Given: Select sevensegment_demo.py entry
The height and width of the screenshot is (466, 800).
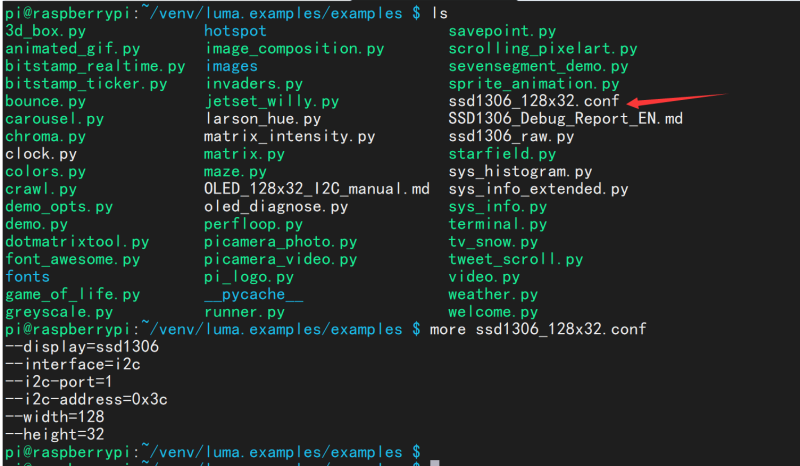Looking at the screenshot, I should (538, 66).
